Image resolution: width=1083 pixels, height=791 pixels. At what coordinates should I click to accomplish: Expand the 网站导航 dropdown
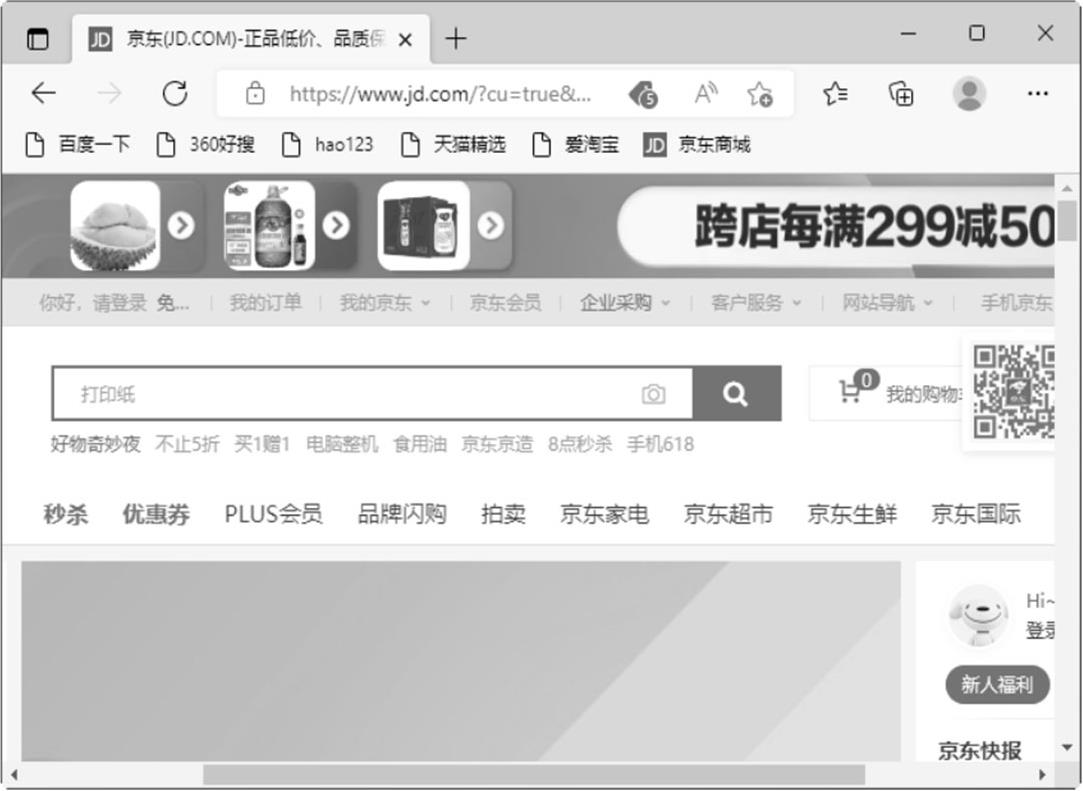point(887,303)
